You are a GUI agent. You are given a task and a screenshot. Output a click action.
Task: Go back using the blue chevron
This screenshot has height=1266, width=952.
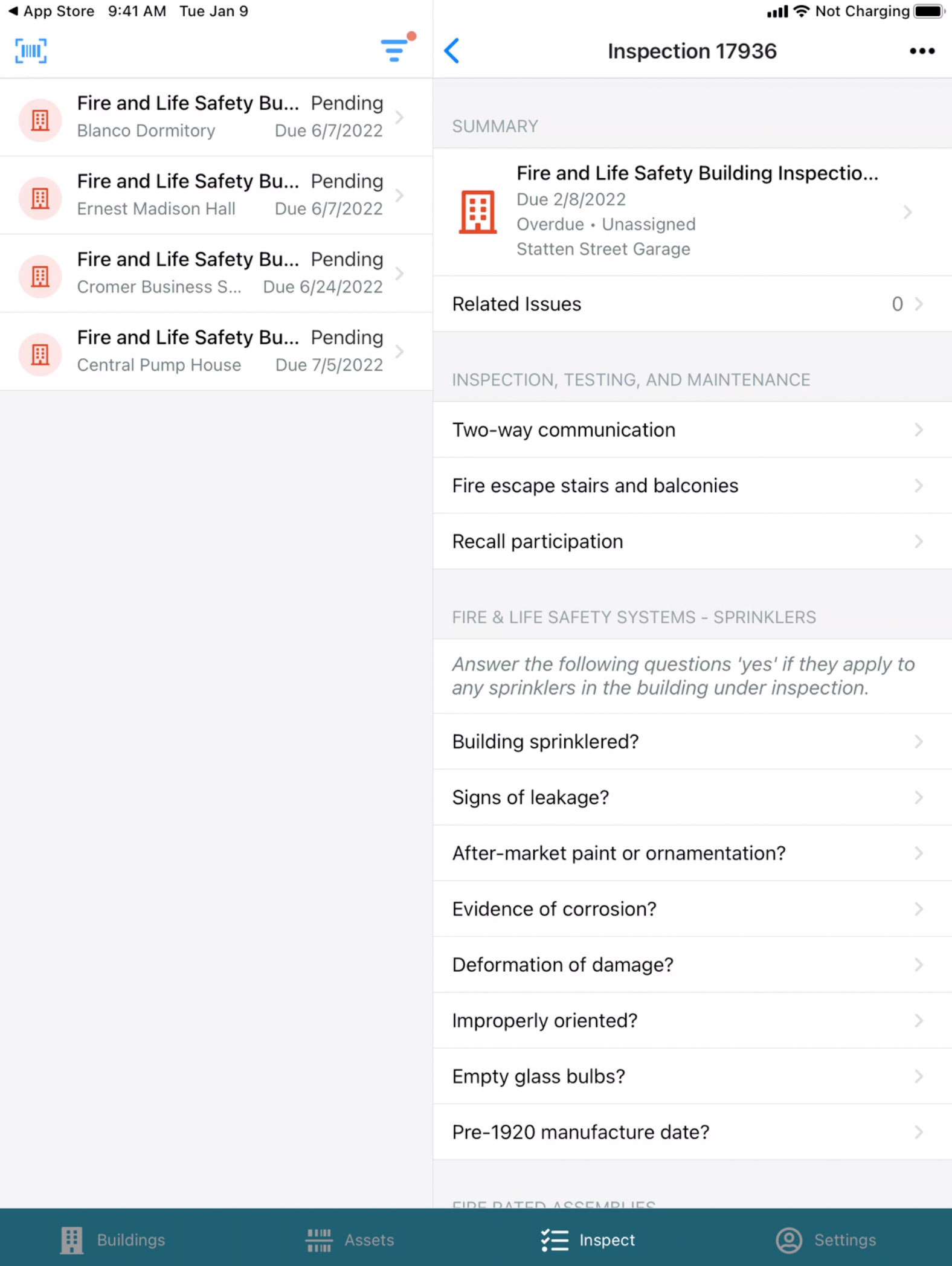click(452, 51)
